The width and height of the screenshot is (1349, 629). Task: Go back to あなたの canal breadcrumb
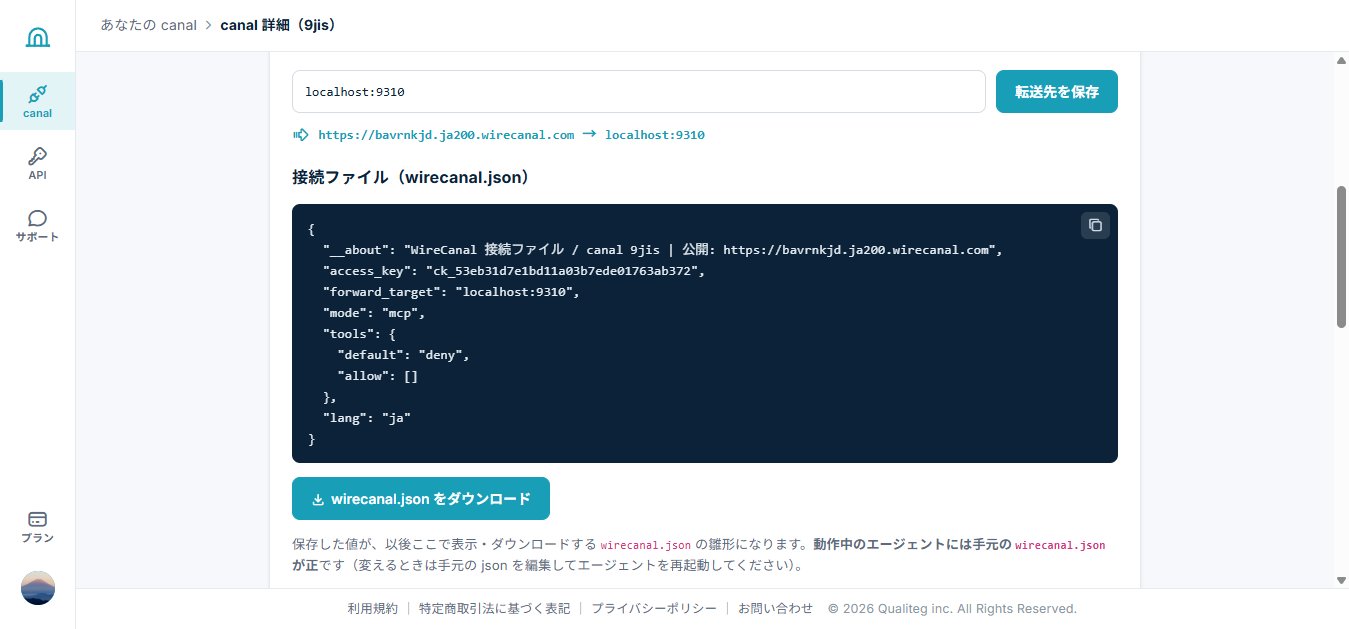pos(148,25)
